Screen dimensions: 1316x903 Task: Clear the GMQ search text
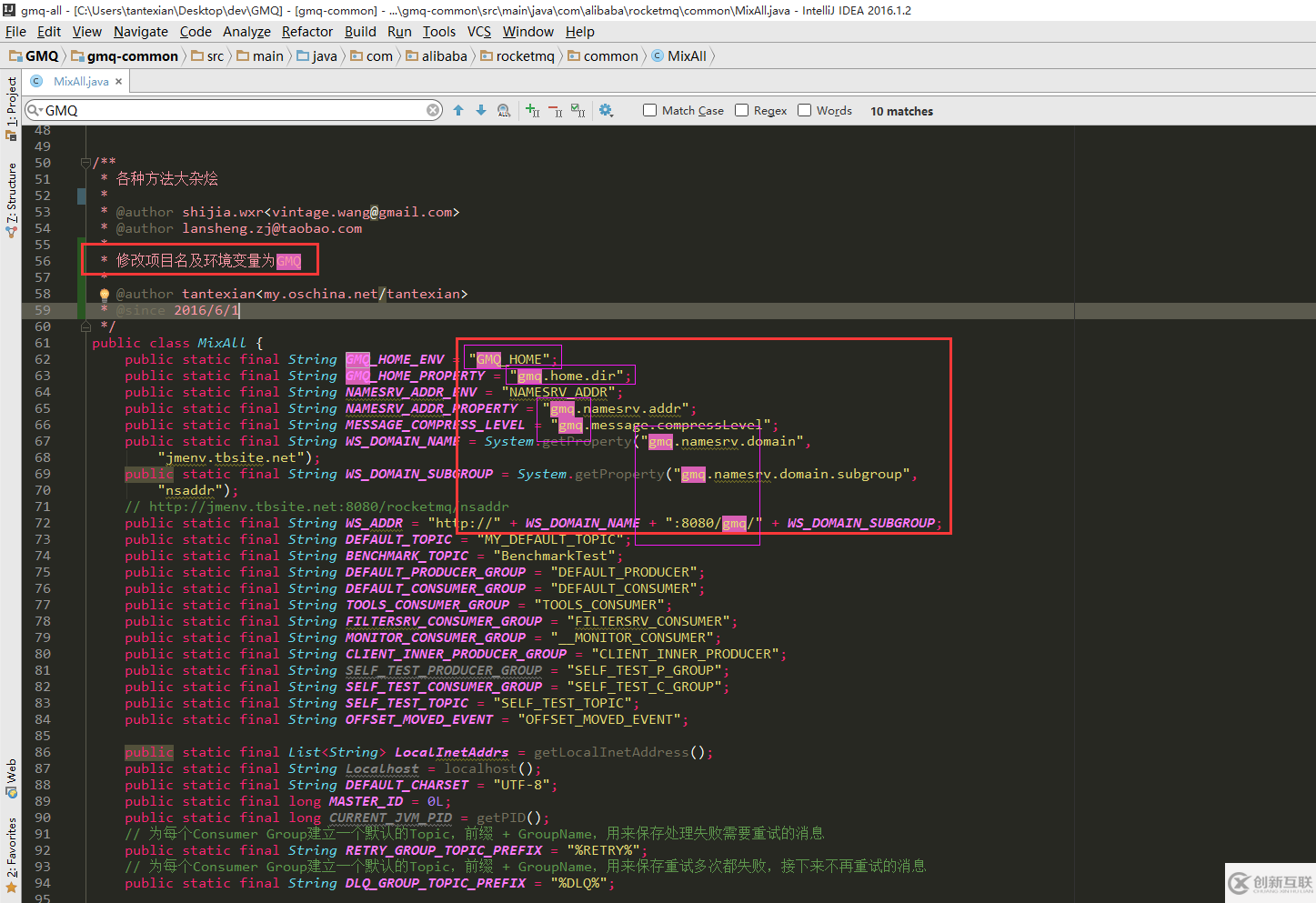433,111
